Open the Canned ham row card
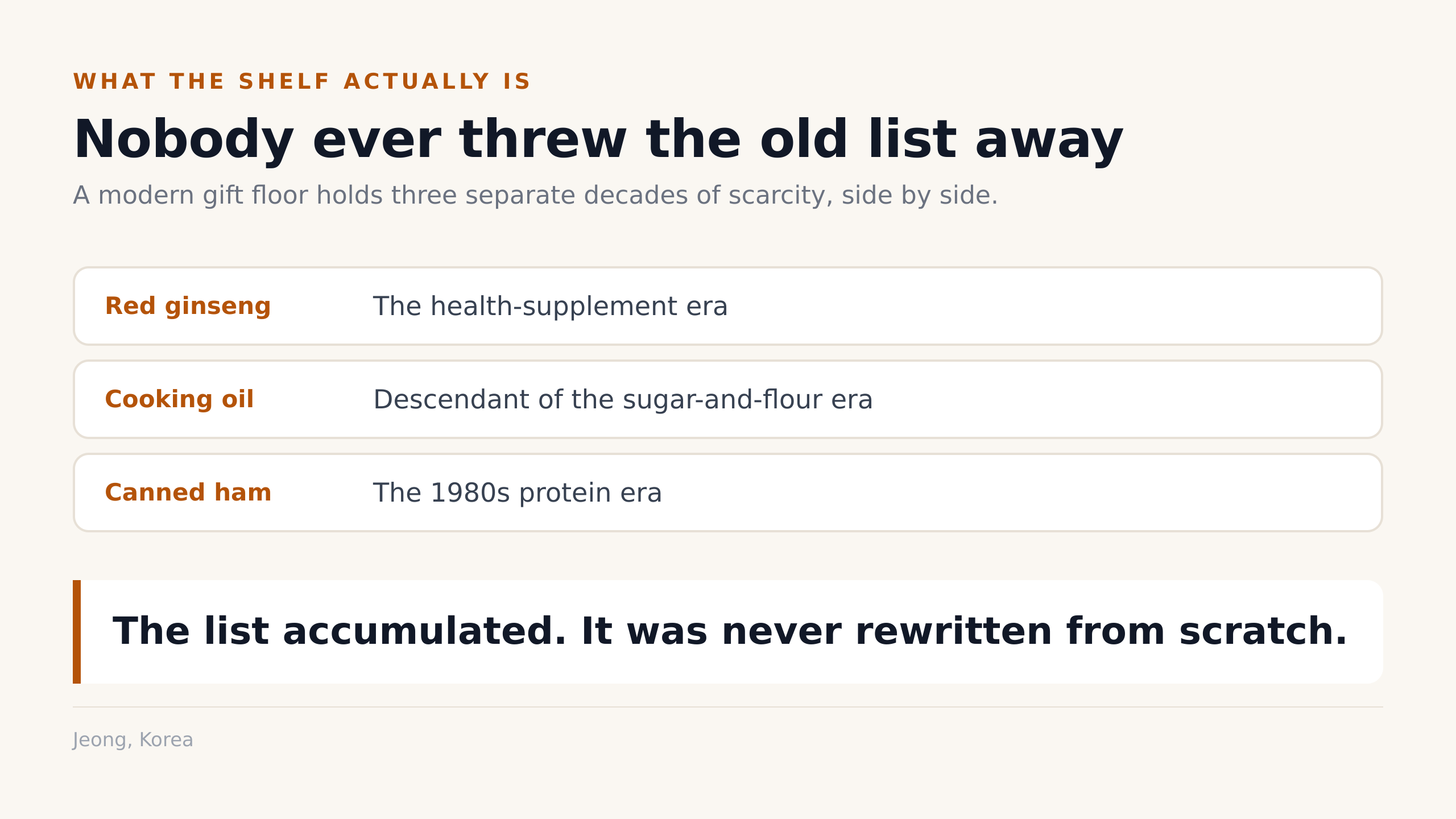This screenshot has height=819, width=1456. pyautogui.click(x=728, y=493)
